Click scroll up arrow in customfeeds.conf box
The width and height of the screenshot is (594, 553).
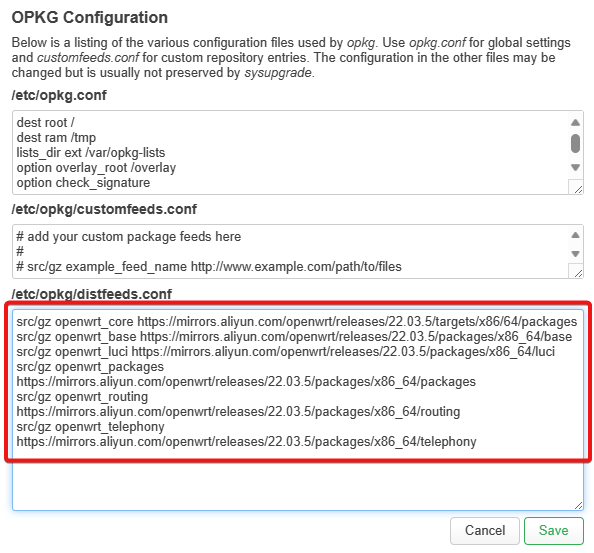coord(575,235)
